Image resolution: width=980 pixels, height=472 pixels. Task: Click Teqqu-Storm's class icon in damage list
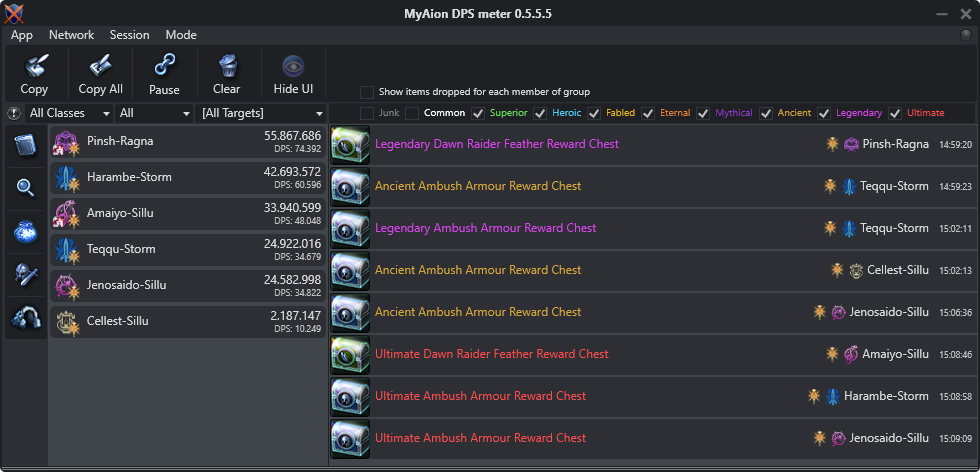(x=66, y=251)
